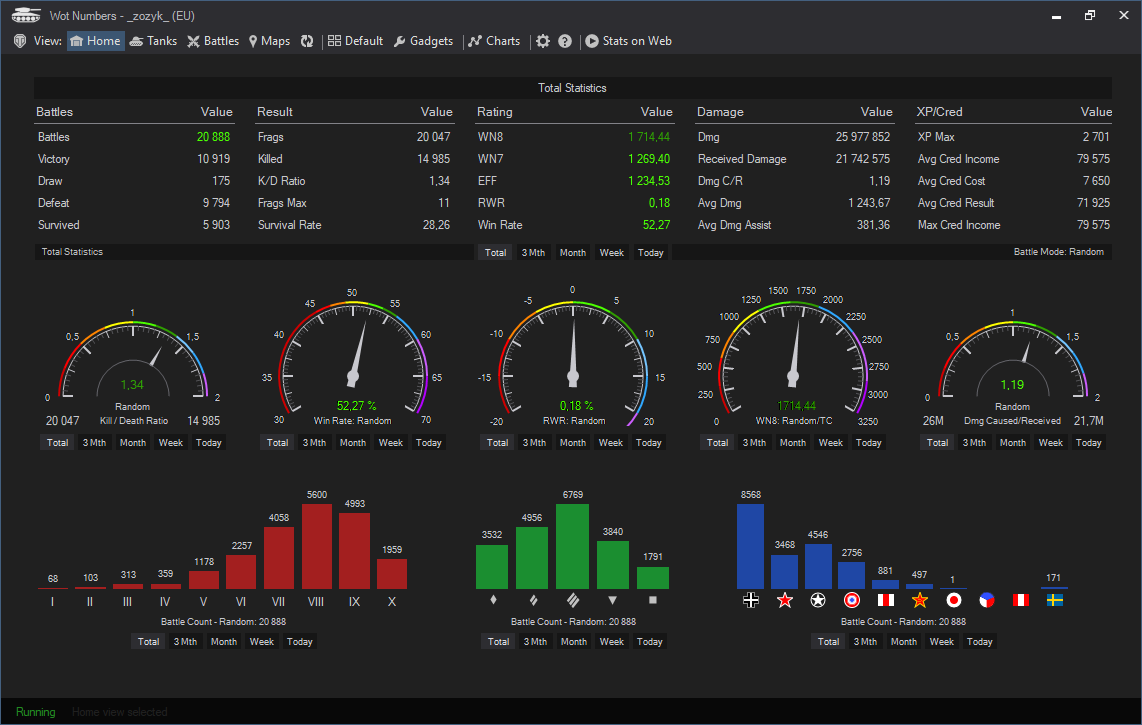Open settings with the gear icon

543,42
